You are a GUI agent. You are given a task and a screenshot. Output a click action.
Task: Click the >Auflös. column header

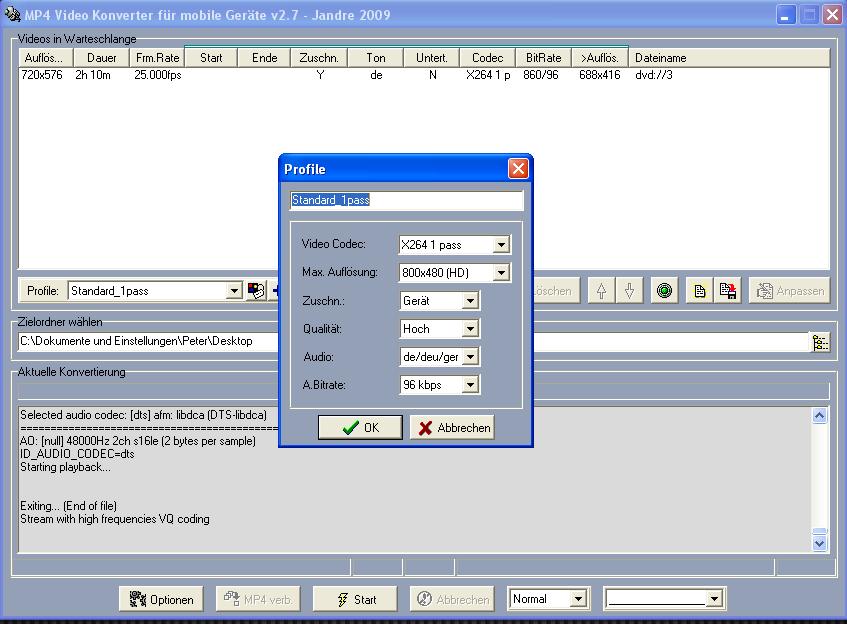[x=600, y=58]
